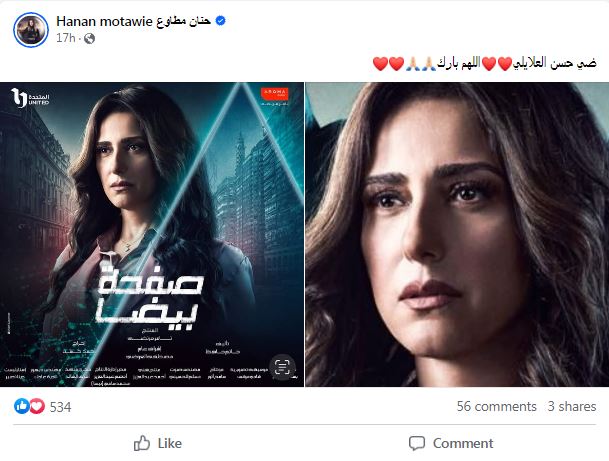The width and height of the screenshot is (609, 461).
Task: Click the globe public-audience icon
Action: [x=89, y=38]
